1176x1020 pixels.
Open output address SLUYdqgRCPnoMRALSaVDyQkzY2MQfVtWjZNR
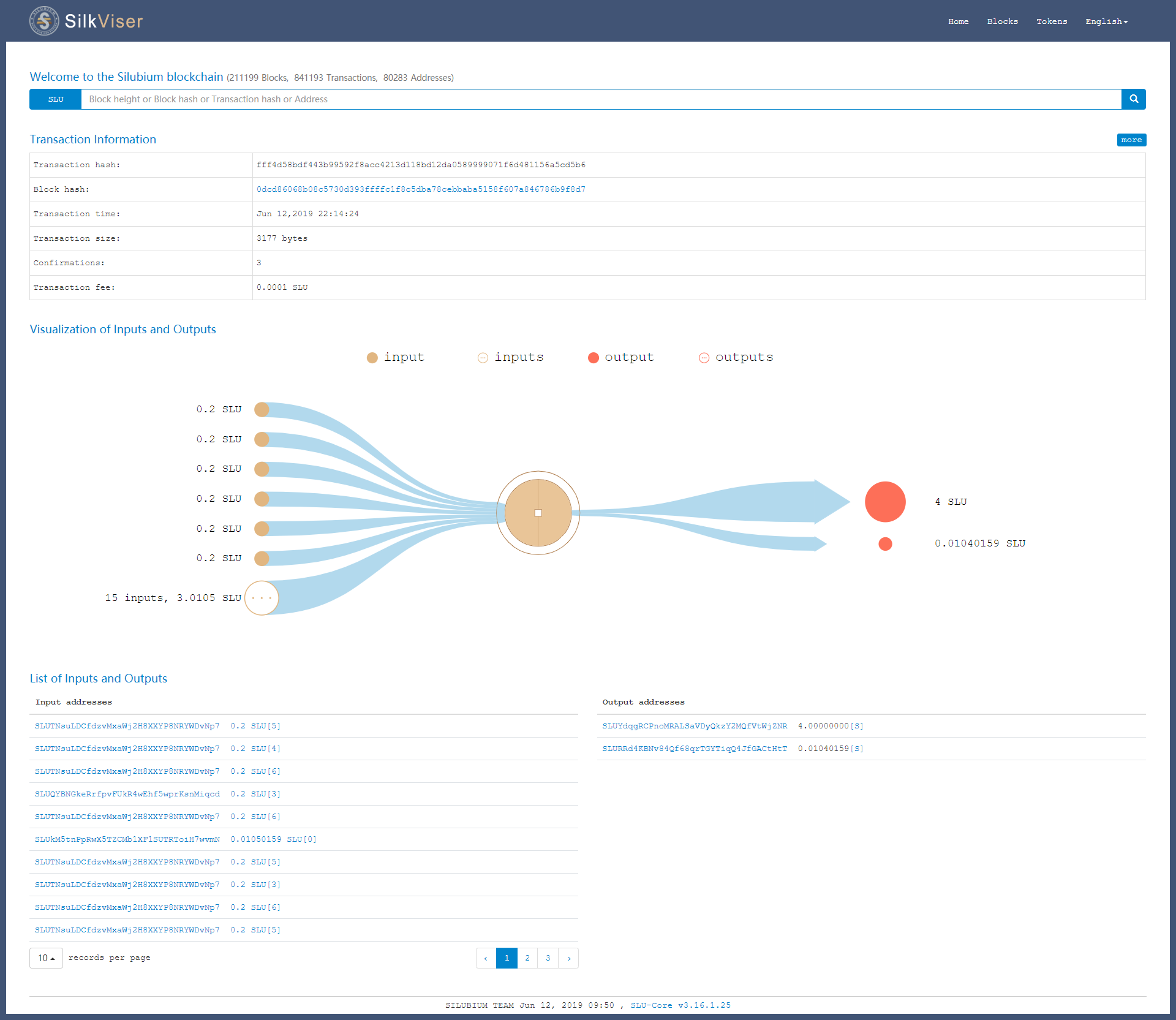[695, 726]
